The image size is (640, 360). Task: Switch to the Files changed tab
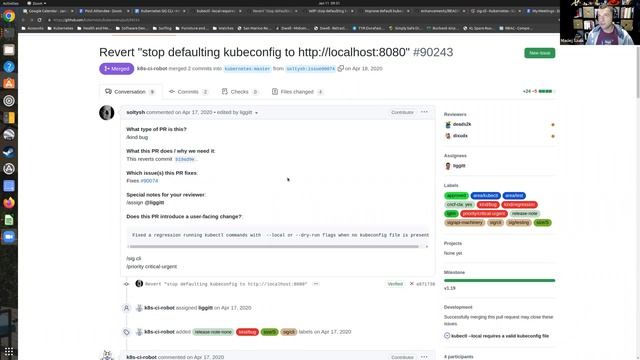point(298,92)
